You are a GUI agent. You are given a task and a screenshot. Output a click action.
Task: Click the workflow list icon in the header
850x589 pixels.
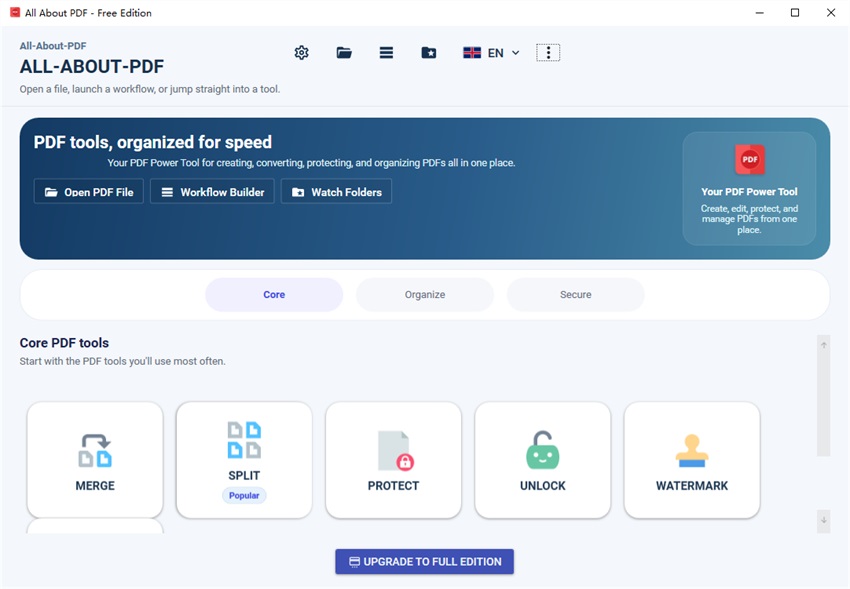pos(386,53)
